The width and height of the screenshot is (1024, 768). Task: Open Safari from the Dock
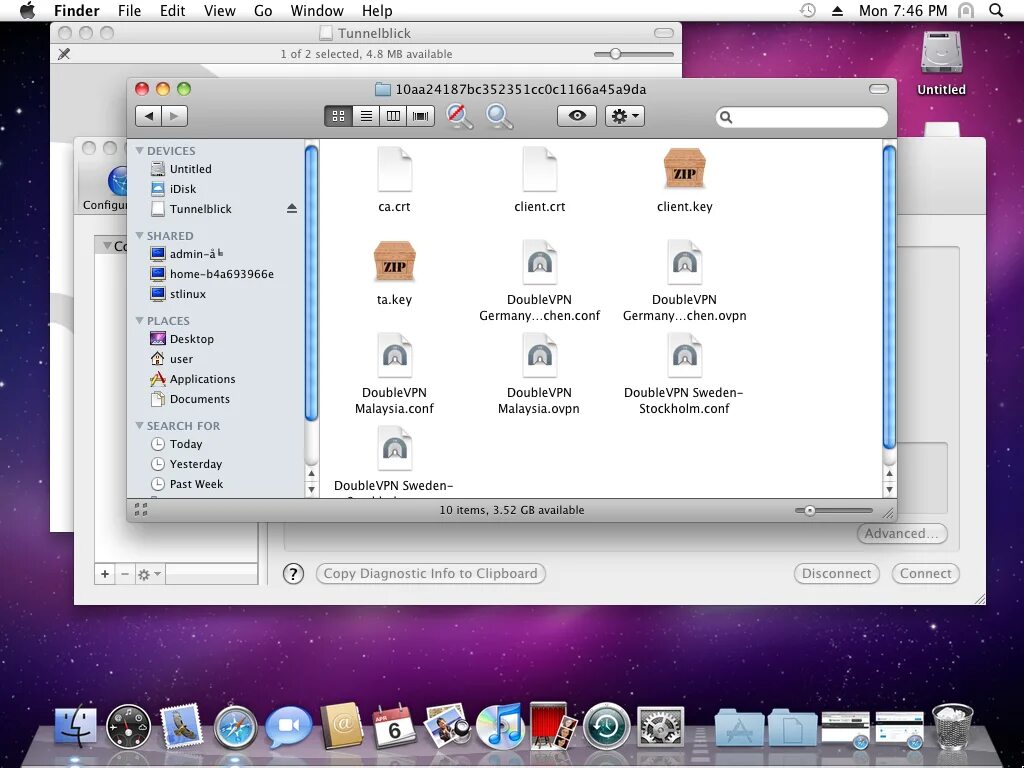click(x=235, y=726)
